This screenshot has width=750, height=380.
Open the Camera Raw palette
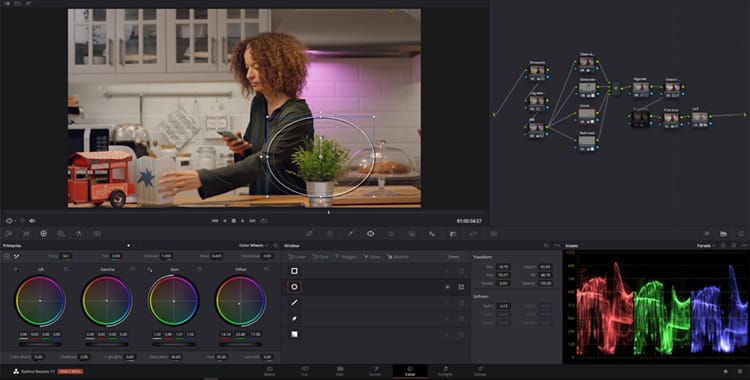pos(9,234)
